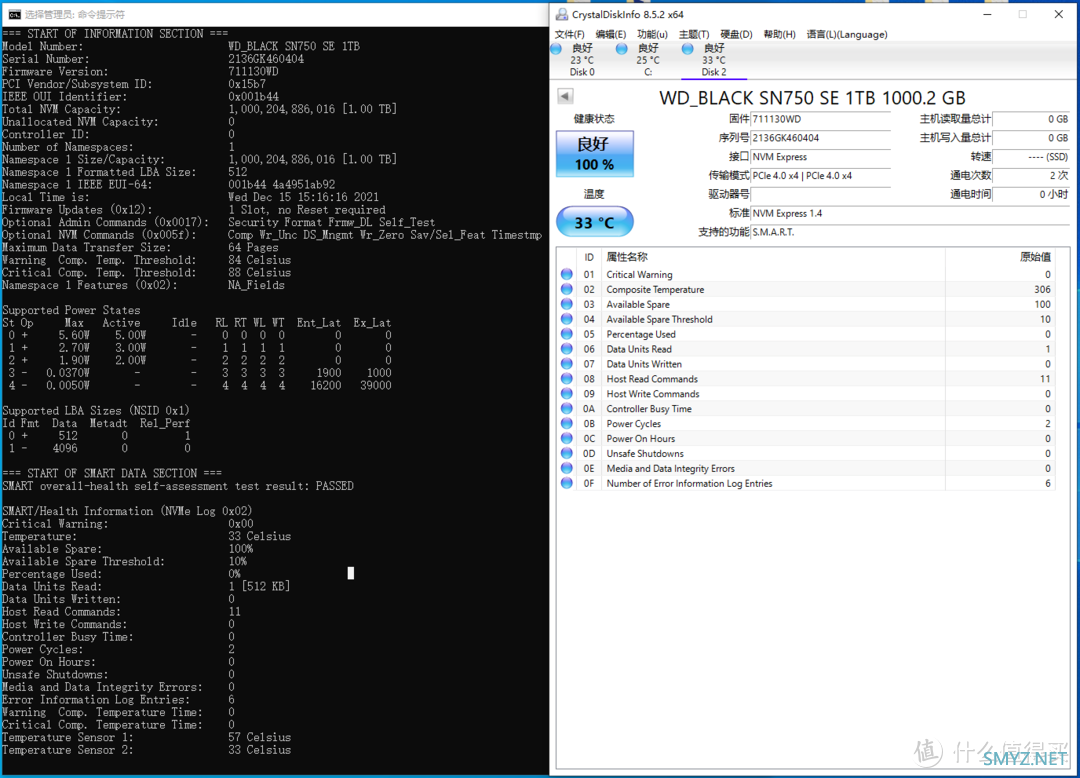The image size is (1080, 778).
Task: Click the CrystalDiskInfo title bar app icon
Action: (561, 14)
